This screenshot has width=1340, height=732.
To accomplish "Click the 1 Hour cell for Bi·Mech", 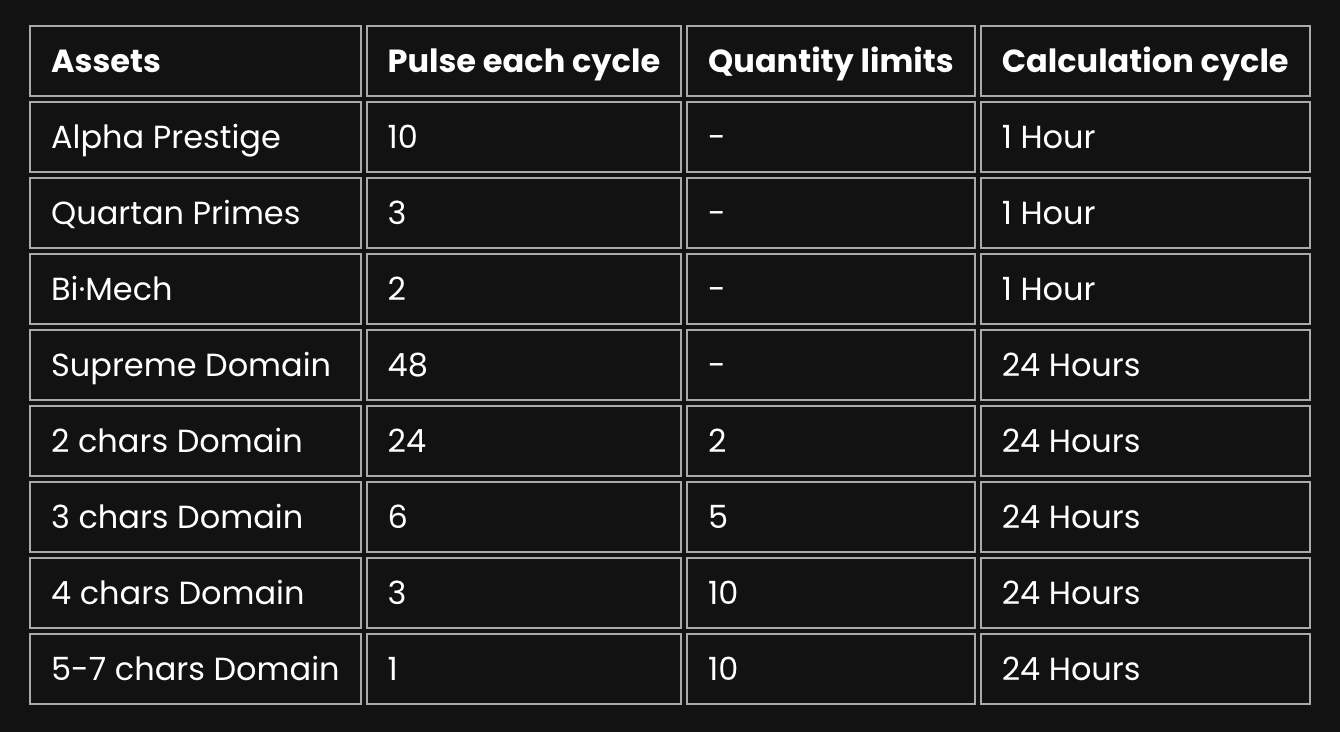I will tap(1145, 289).
